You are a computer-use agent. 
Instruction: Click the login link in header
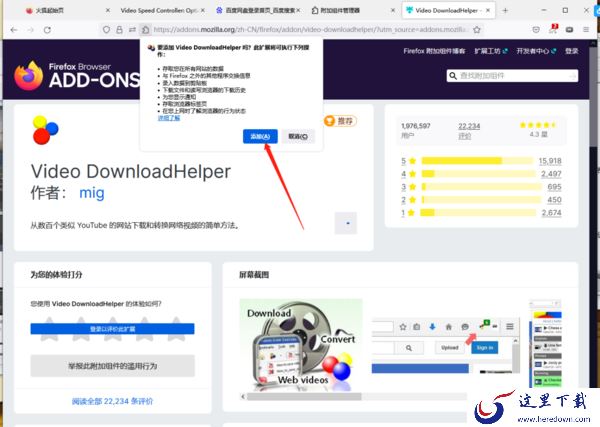click(x=572, y=51)
